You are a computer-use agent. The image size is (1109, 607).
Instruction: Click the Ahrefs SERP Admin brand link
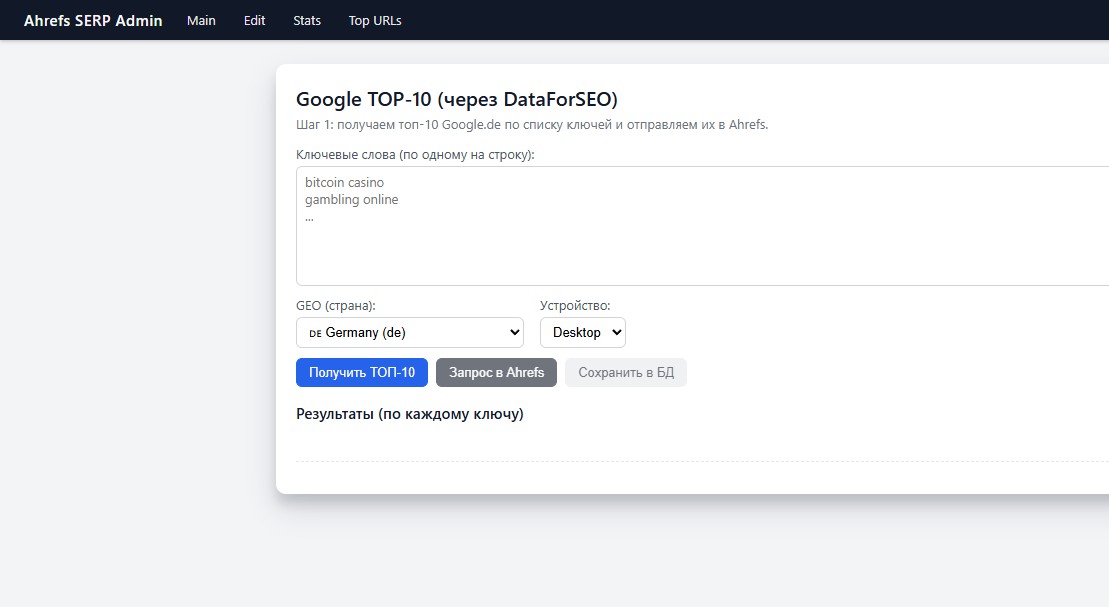pos(92,20)
